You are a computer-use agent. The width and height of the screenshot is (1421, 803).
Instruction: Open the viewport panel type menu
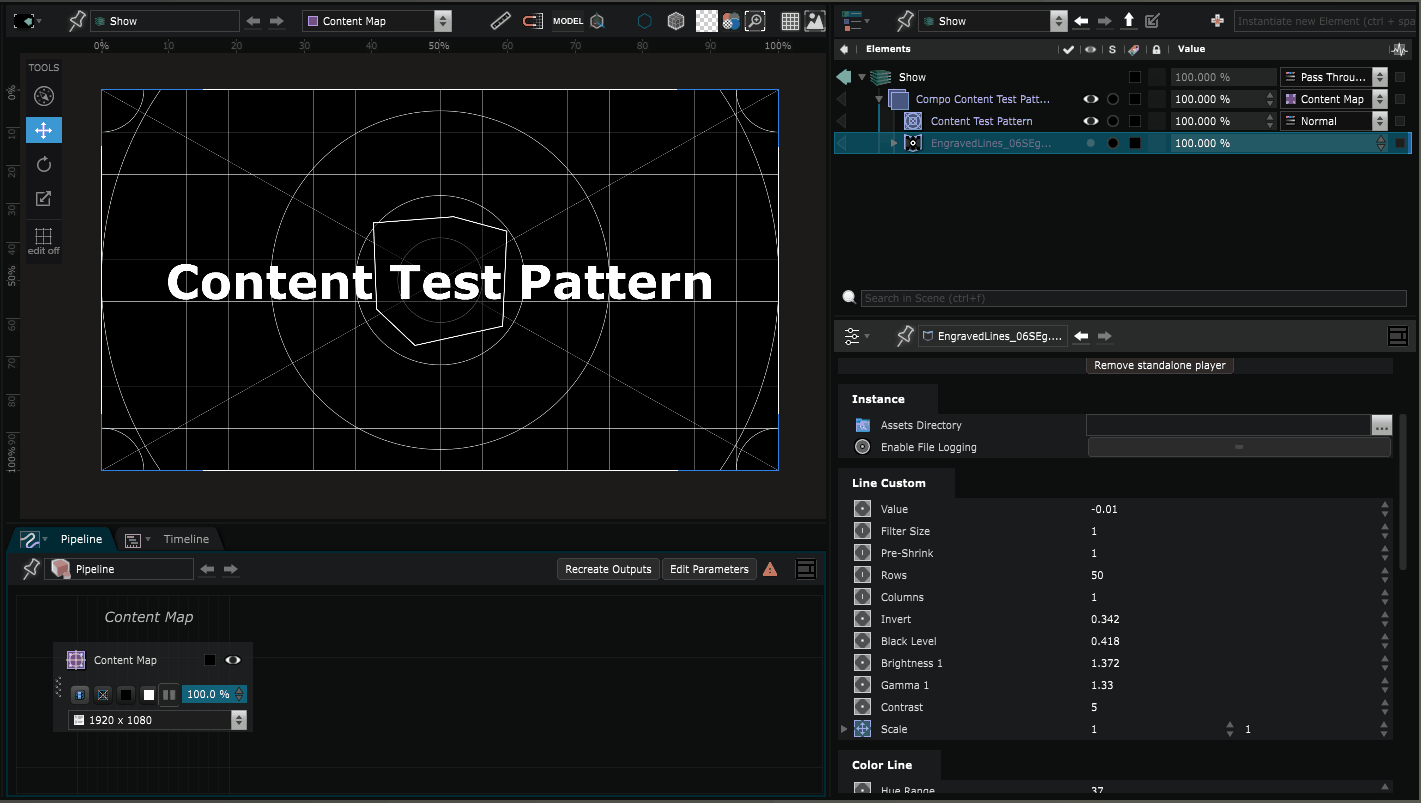27,21
